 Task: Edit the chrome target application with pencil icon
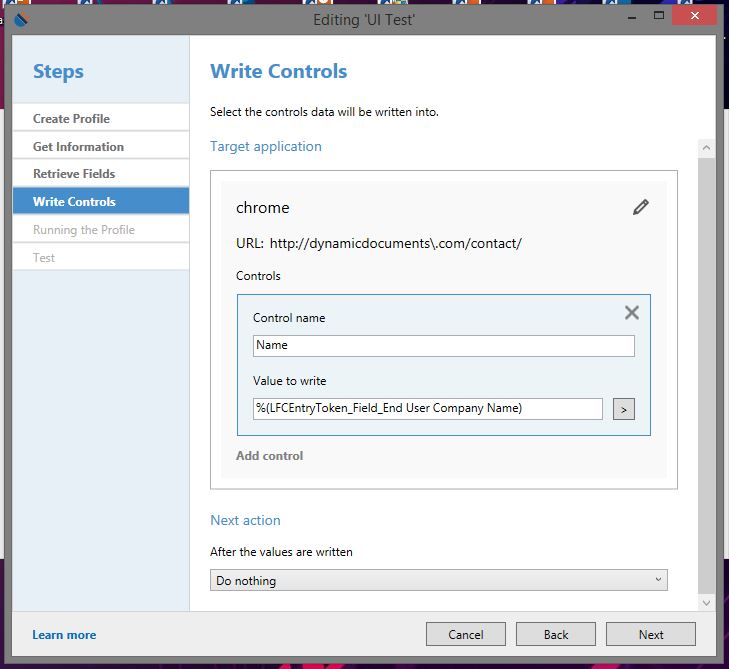pos(641,207)
